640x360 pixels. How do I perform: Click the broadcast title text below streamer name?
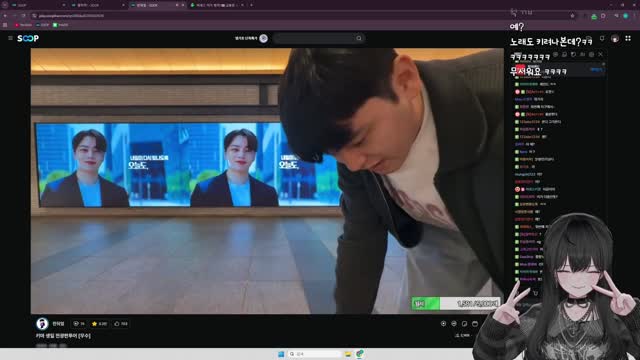point(63,336)
